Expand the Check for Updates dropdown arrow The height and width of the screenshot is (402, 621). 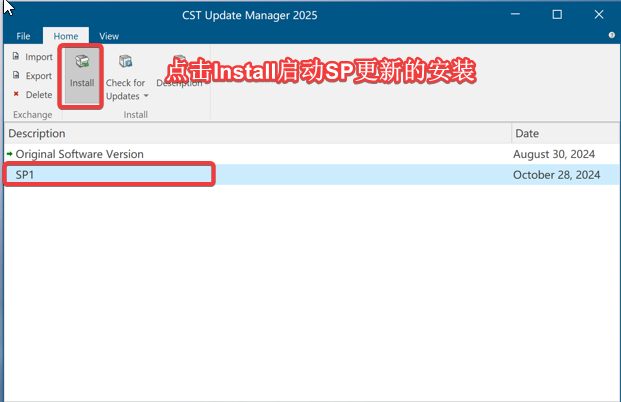(146, 96)
